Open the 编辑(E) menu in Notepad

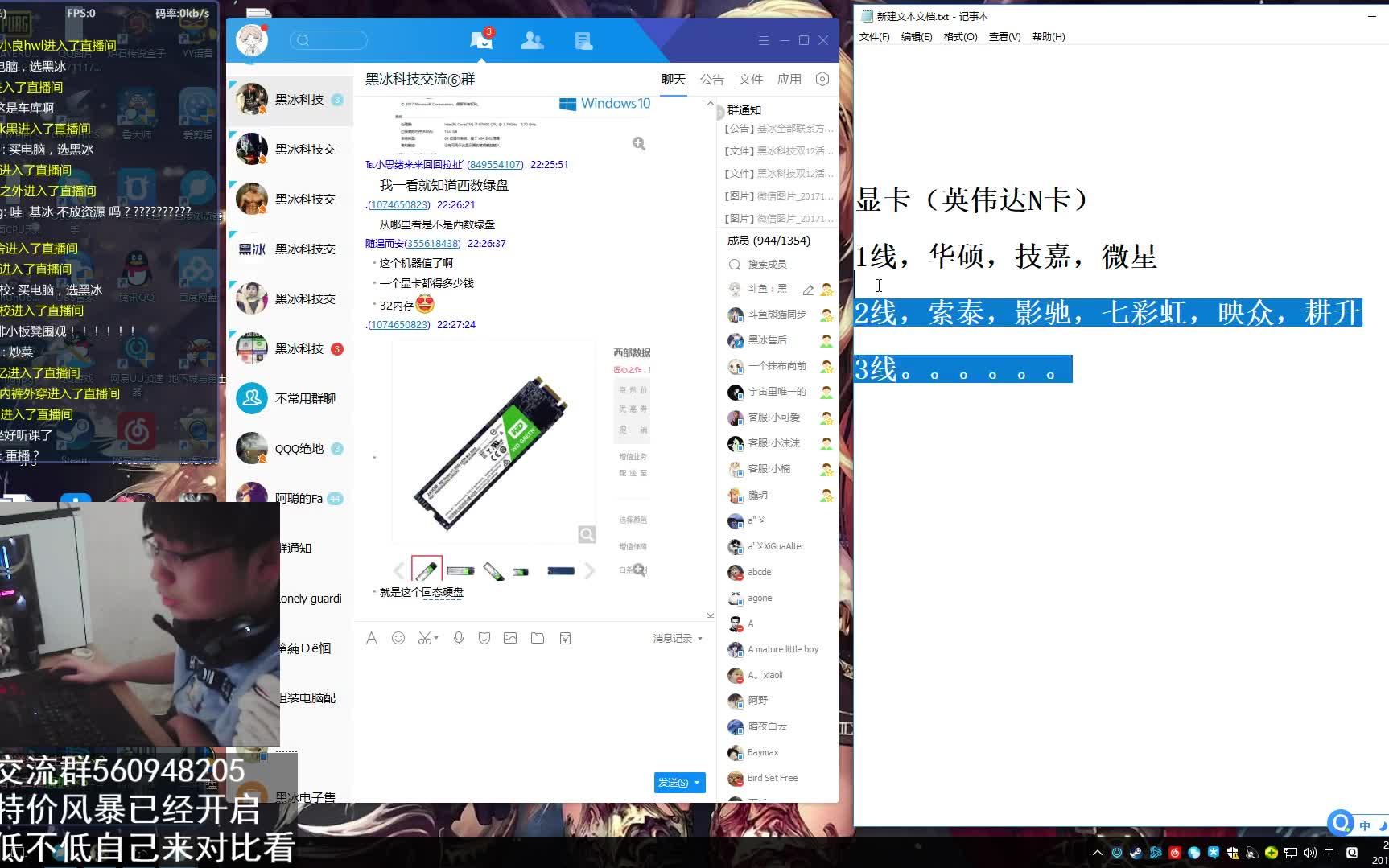(916, 37)
